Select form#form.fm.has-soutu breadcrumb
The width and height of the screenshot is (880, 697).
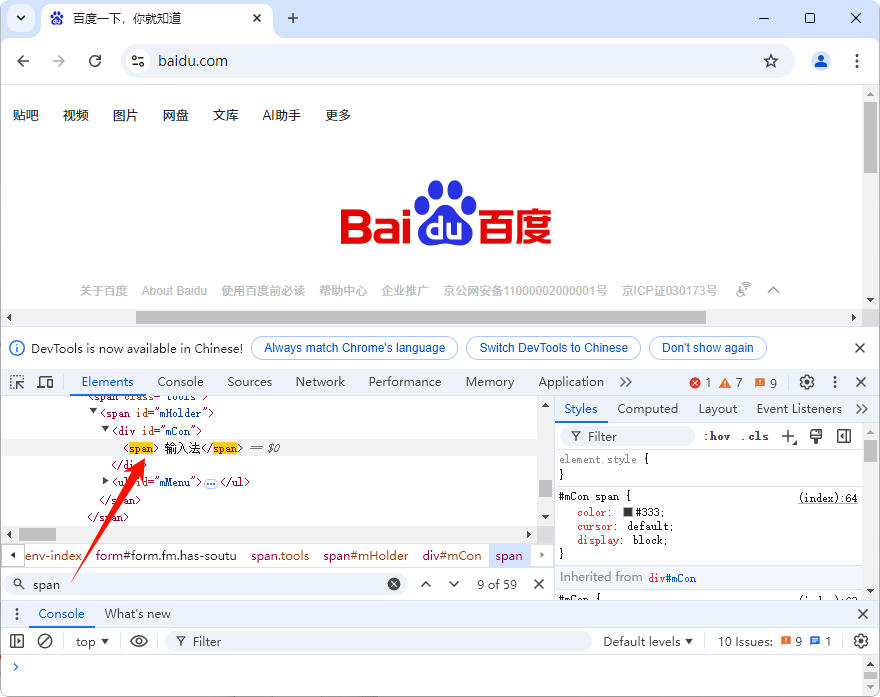[166, 556]
